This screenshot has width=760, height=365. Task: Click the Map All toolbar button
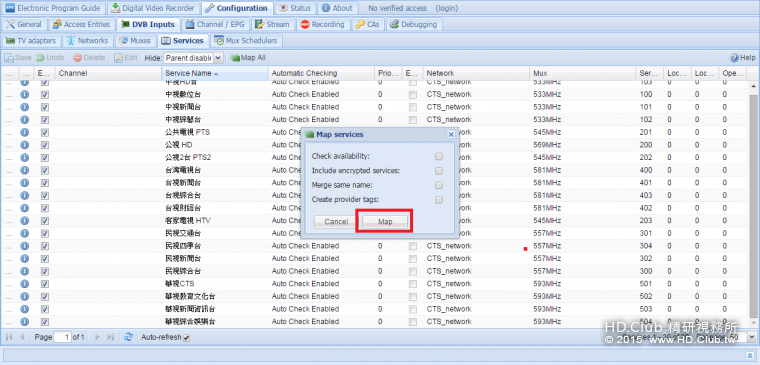tap(248, 58)
